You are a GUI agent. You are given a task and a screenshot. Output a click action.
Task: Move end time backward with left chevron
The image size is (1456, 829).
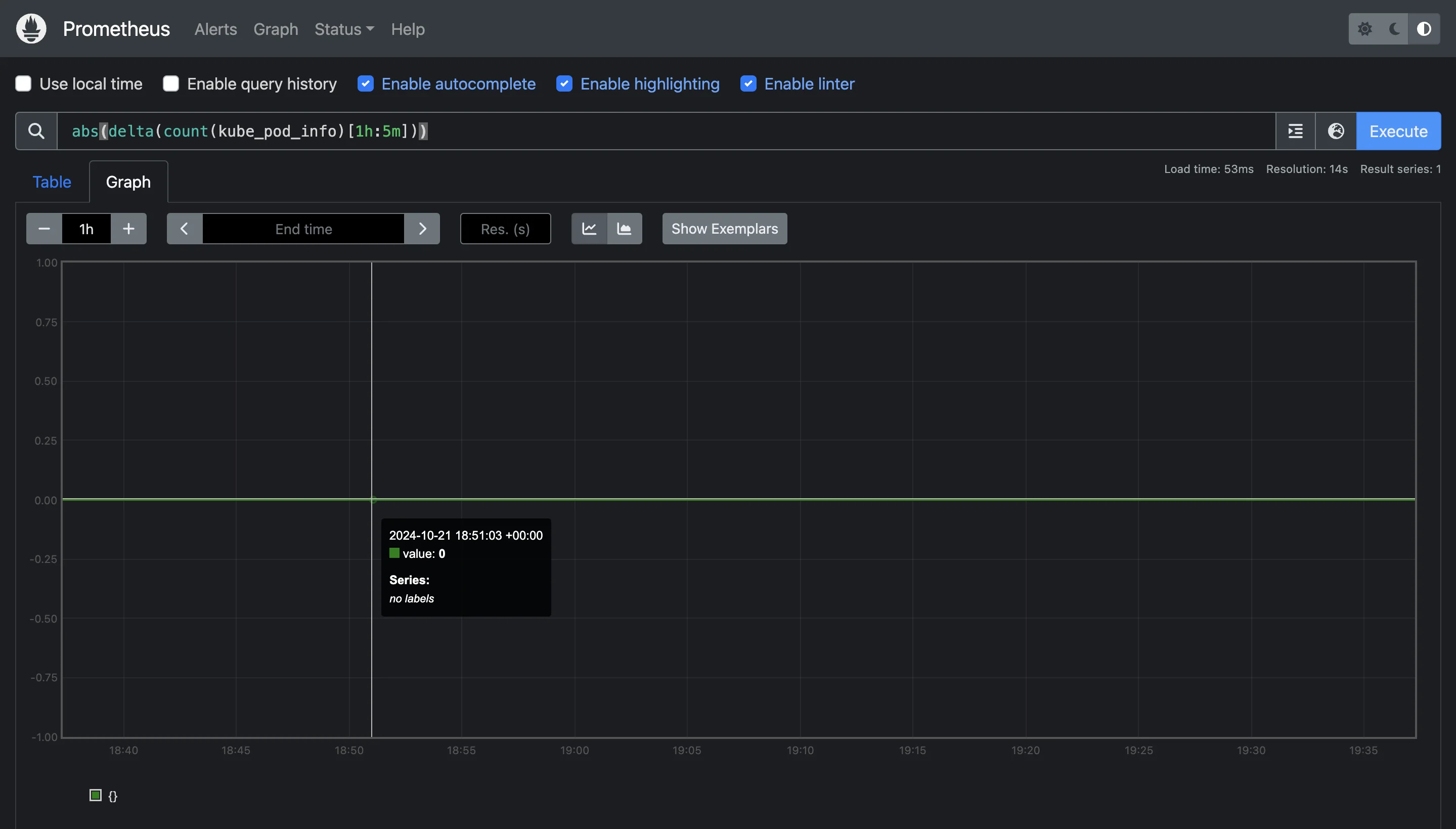coord(185,229)
